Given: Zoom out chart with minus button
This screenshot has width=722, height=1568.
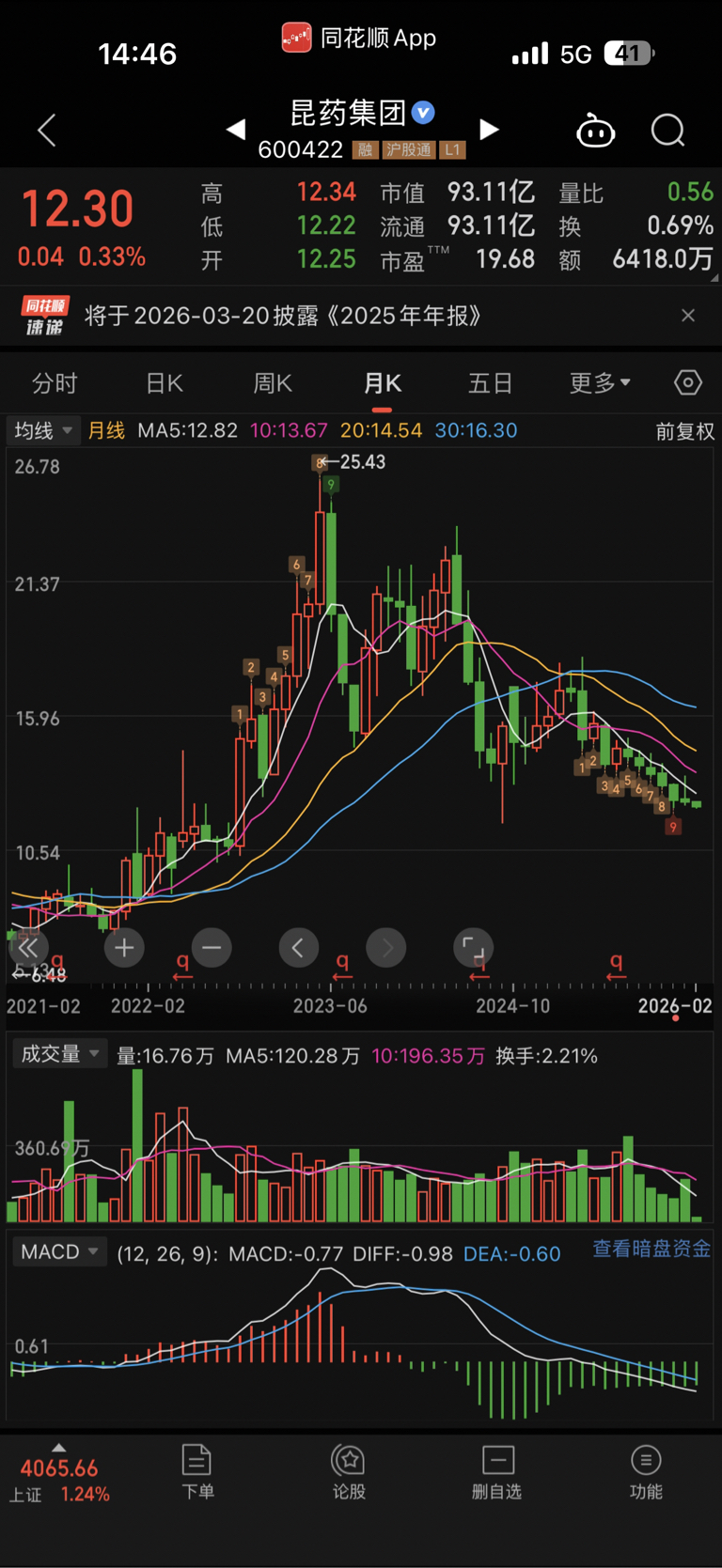Looking at the screenshot, I should pyautogui.click(x=212, y=948).
